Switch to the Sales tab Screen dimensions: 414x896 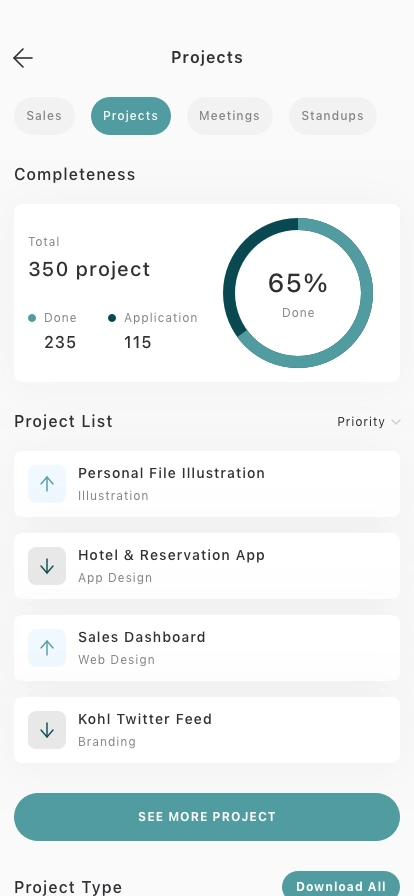[44, 116]
